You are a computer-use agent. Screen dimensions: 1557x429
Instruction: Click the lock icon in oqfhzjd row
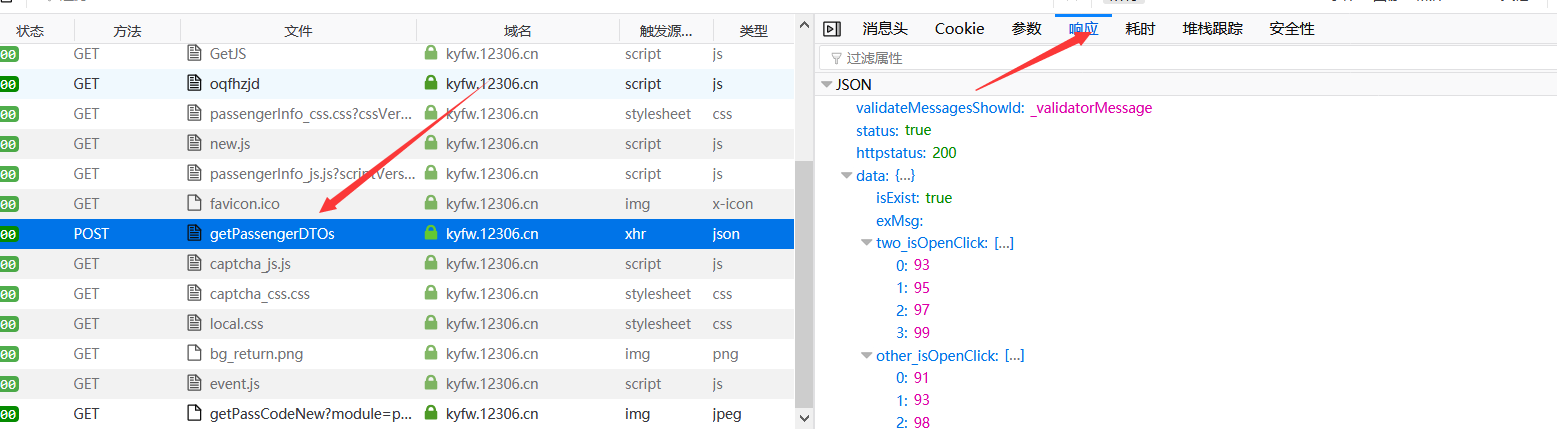[431, 83]
